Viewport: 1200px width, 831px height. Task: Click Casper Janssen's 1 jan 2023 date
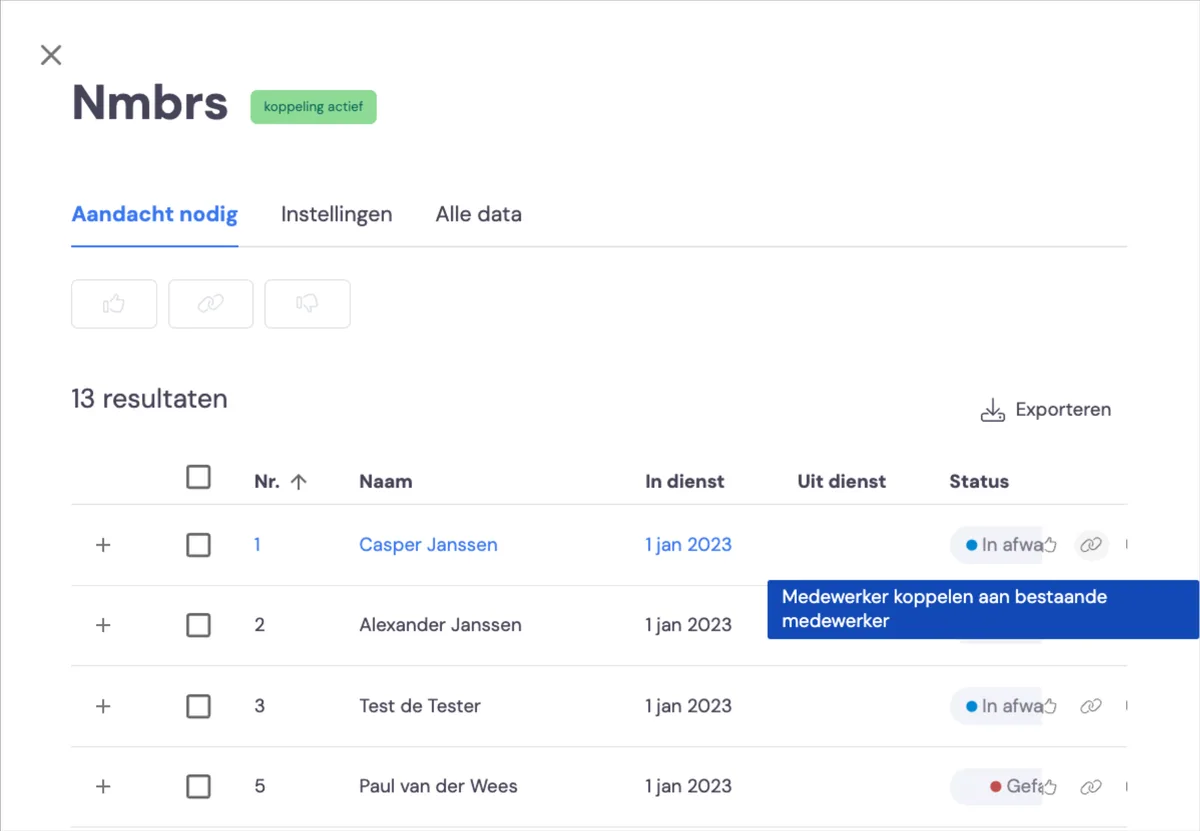coord(688,545)
